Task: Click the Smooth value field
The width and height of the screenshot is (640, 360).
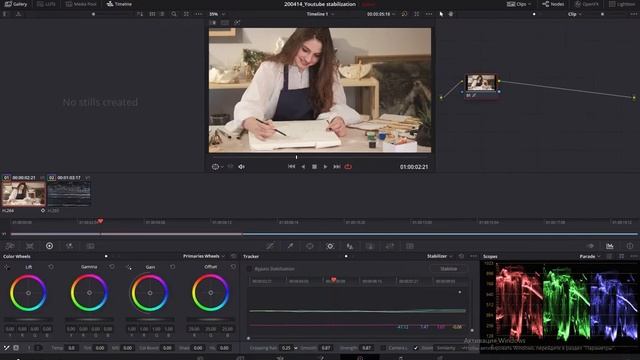Action: (325, 348)
